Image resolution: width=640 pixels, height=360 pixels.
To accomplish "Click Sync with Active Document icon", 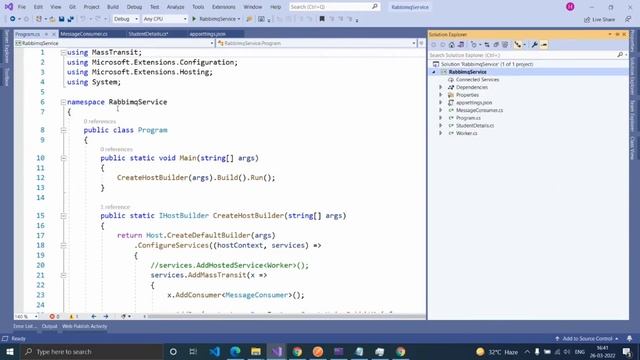I will tap(487, 45).
